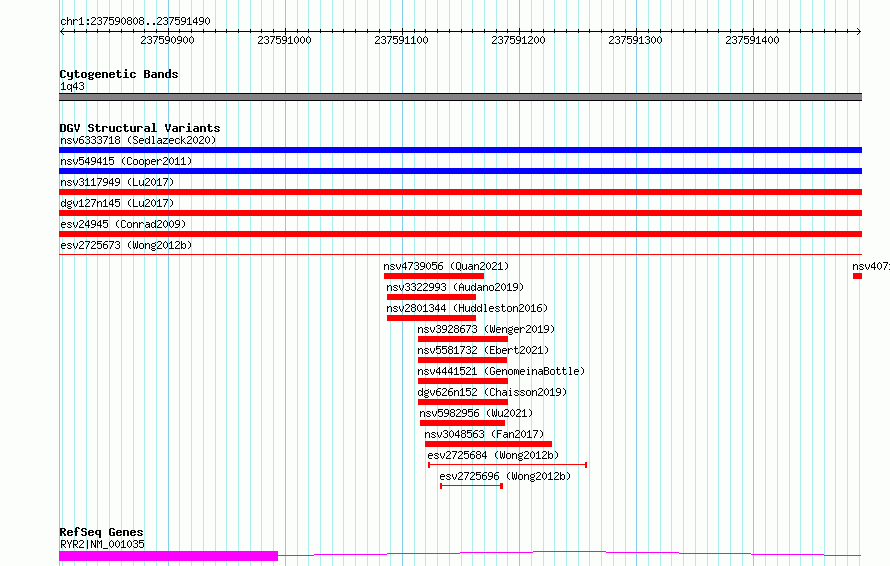Open the DGV Structural Variants track title
Screen dimensions: 890x566
pyautogui.click(x=140, y=128)
